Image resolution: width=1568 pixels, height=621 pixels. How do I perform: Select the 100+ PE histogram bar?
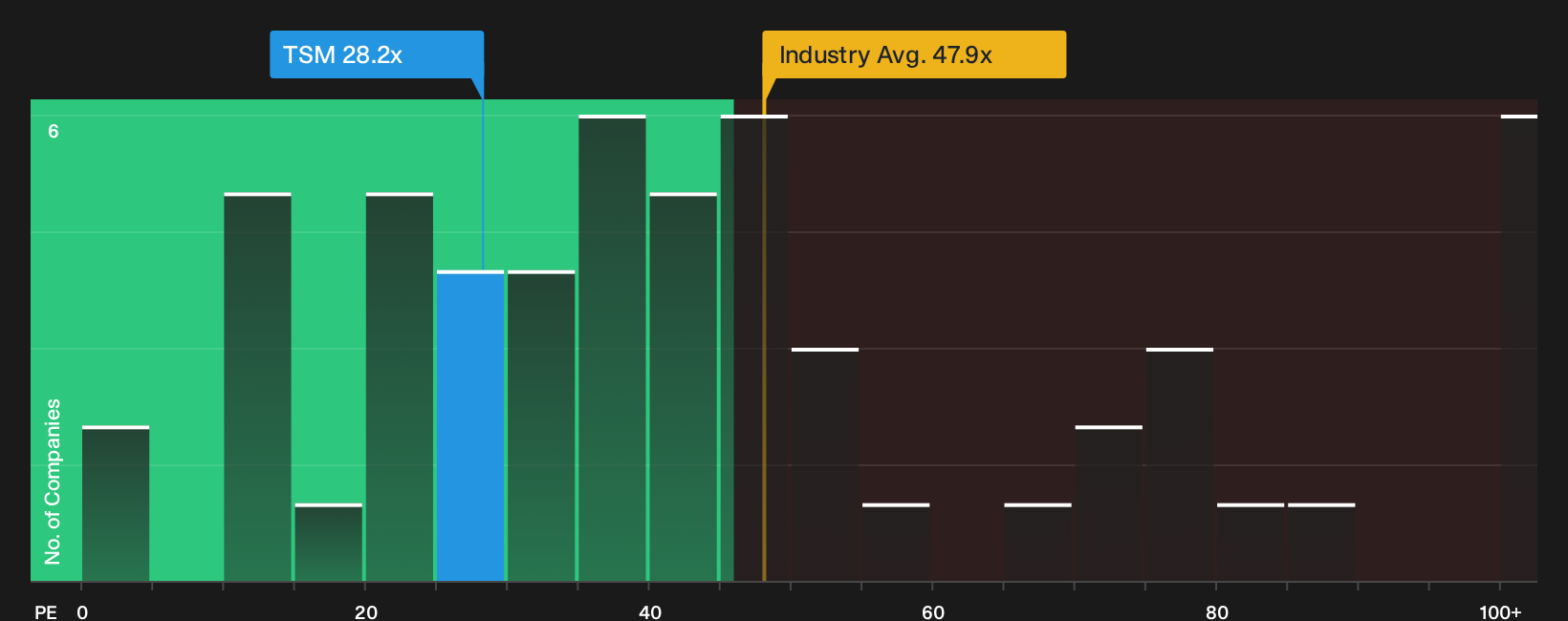coord(1519,348)
